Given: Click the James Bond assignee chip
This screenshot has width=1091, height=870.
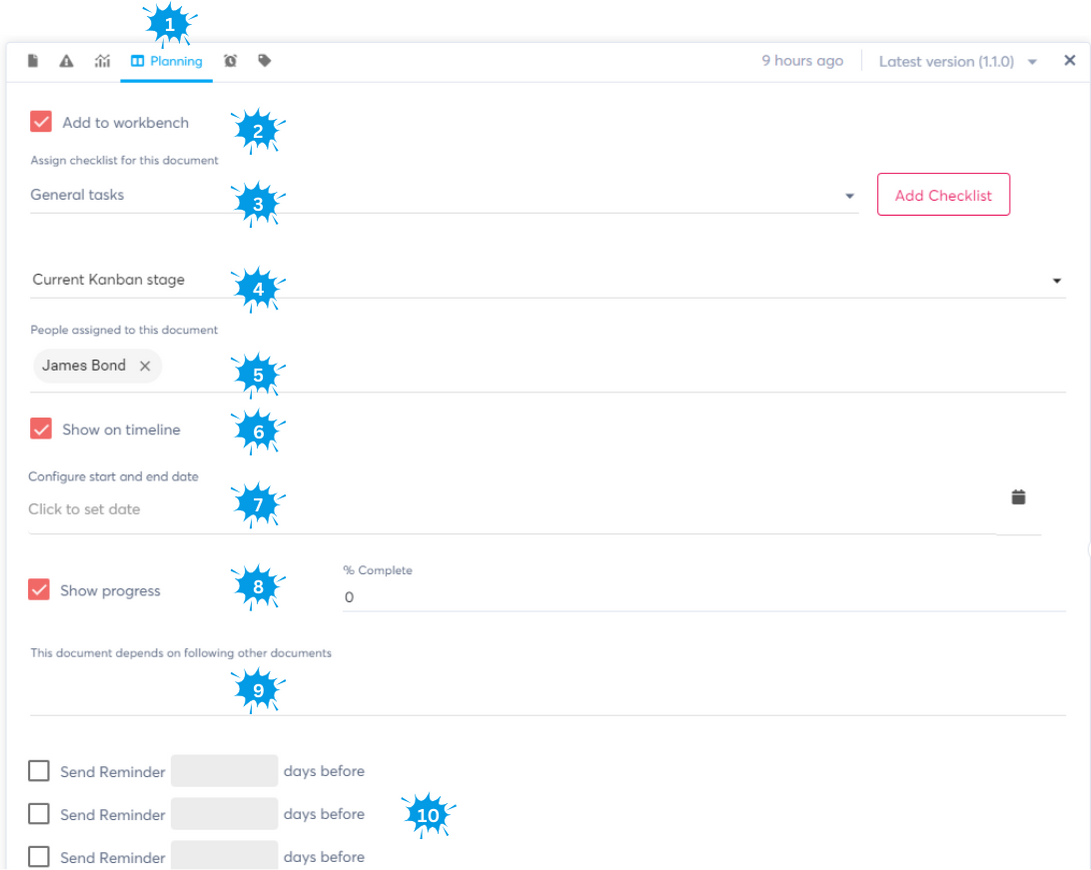Looking at the screenshot, I should 84,366.
